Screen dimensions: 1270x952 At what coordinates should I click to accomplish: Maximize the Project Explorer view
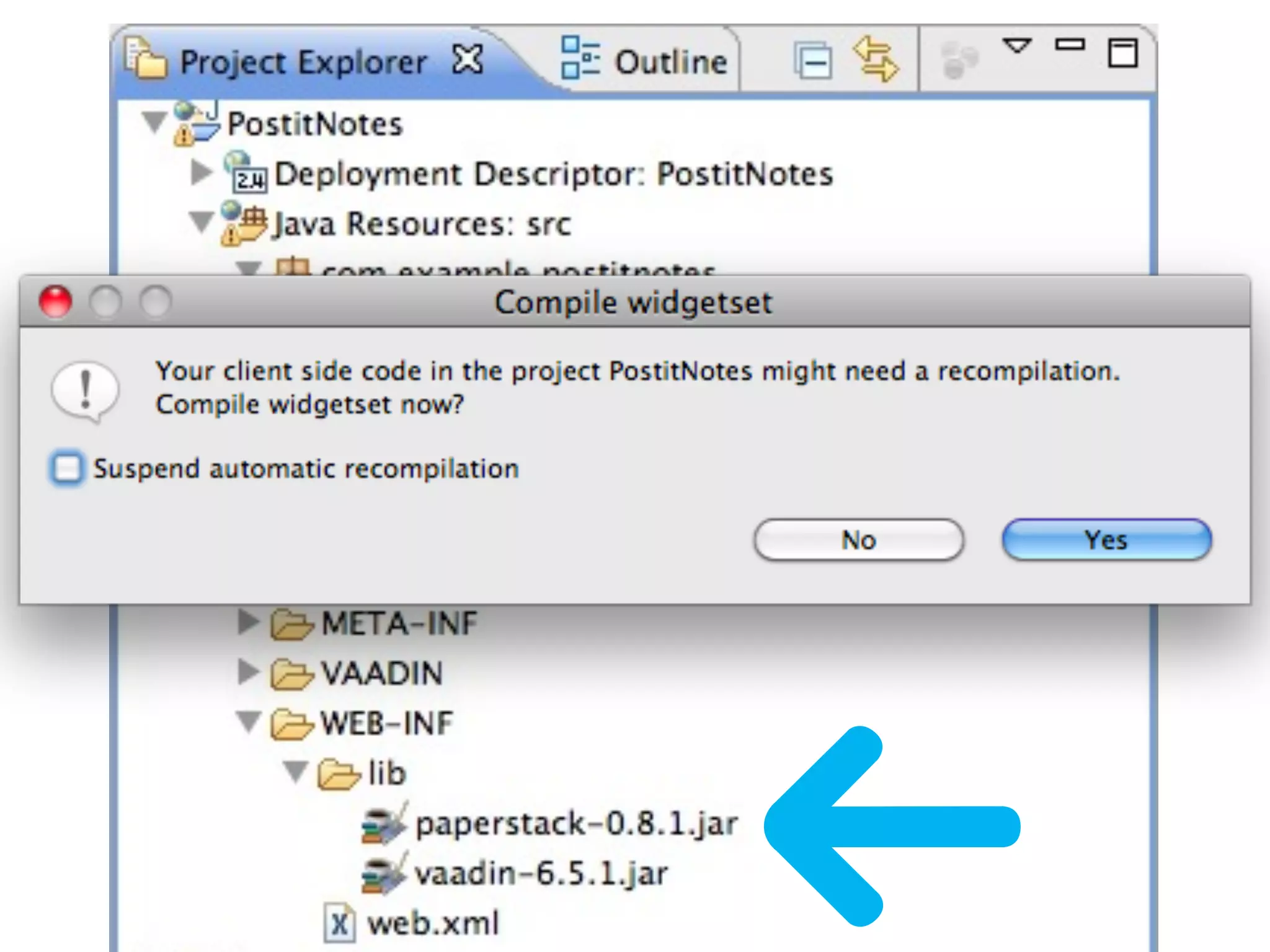pyautogui.click(x=1122, y=53)
